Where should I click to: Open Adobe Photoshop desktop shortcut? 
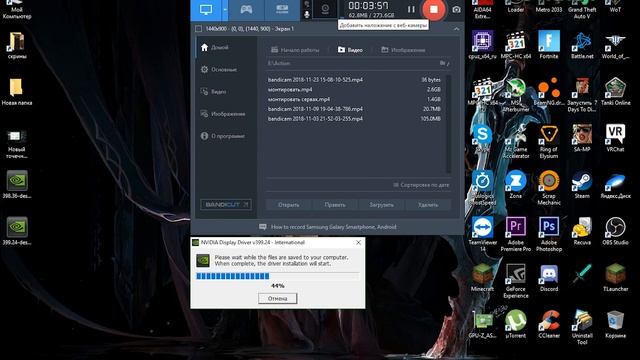(x=549, y=234)
